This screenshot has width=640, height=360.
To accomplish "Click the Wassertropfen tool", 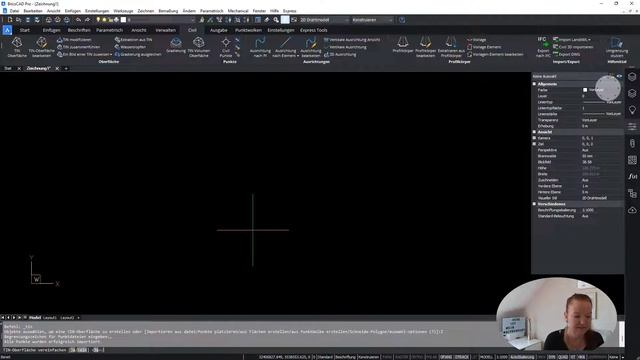I will 131,47.
